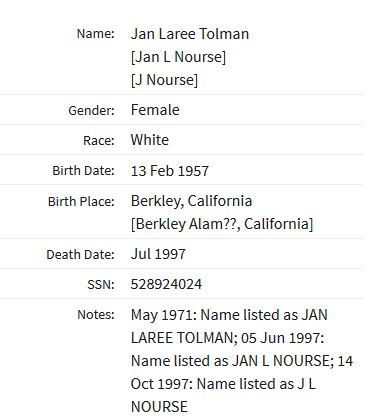Select the SSN number 528924024
Screen dimensions: 369x418
pos(166,284)
